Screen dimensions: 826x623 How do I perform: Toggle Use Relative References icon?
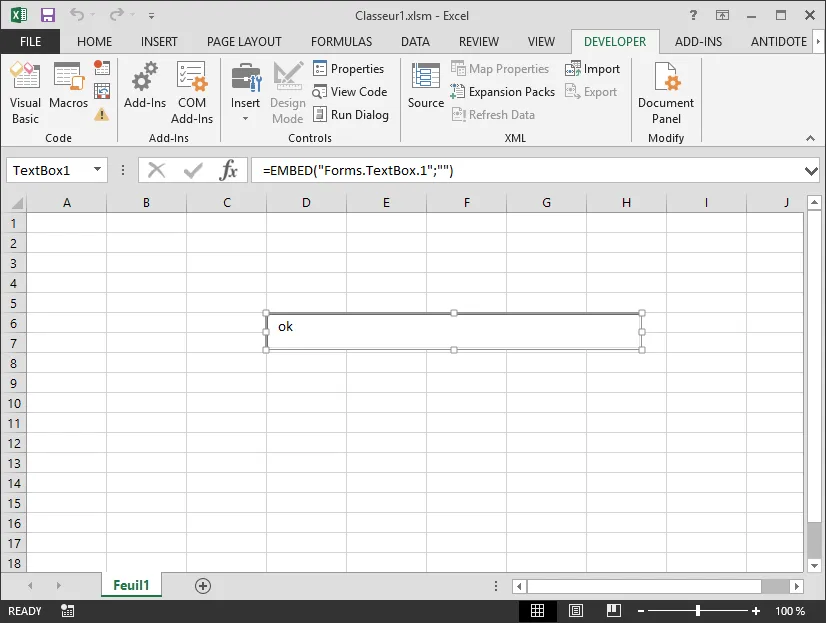click(102, 91)
